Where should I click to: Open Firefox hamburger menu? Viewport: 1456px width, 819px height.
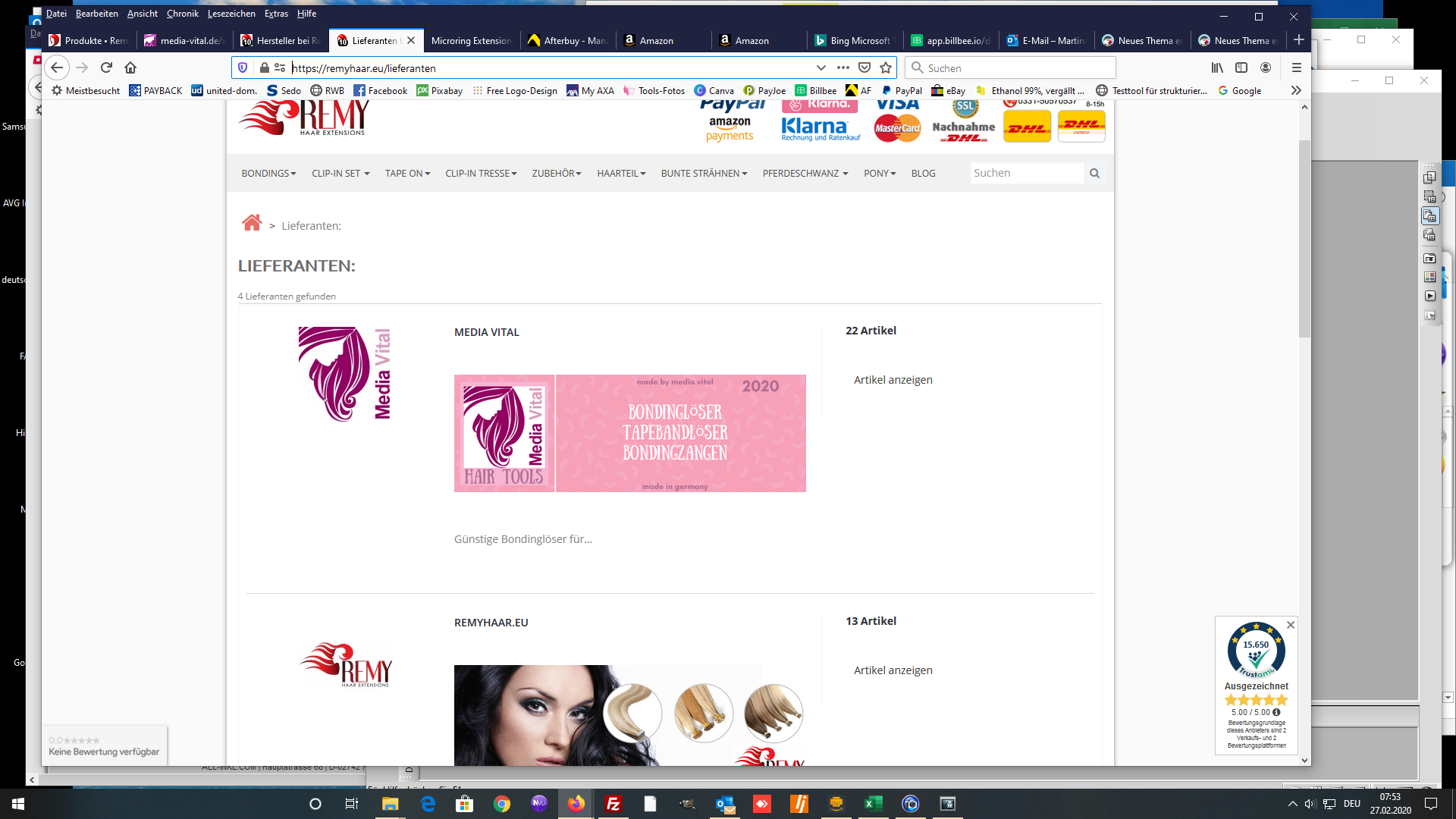(1297, 67)
